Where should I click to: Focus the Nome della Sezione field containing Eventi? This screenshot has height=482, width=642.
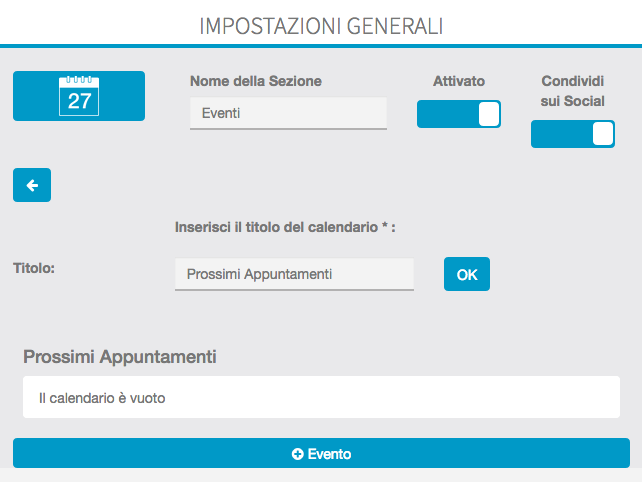[288, 113]
